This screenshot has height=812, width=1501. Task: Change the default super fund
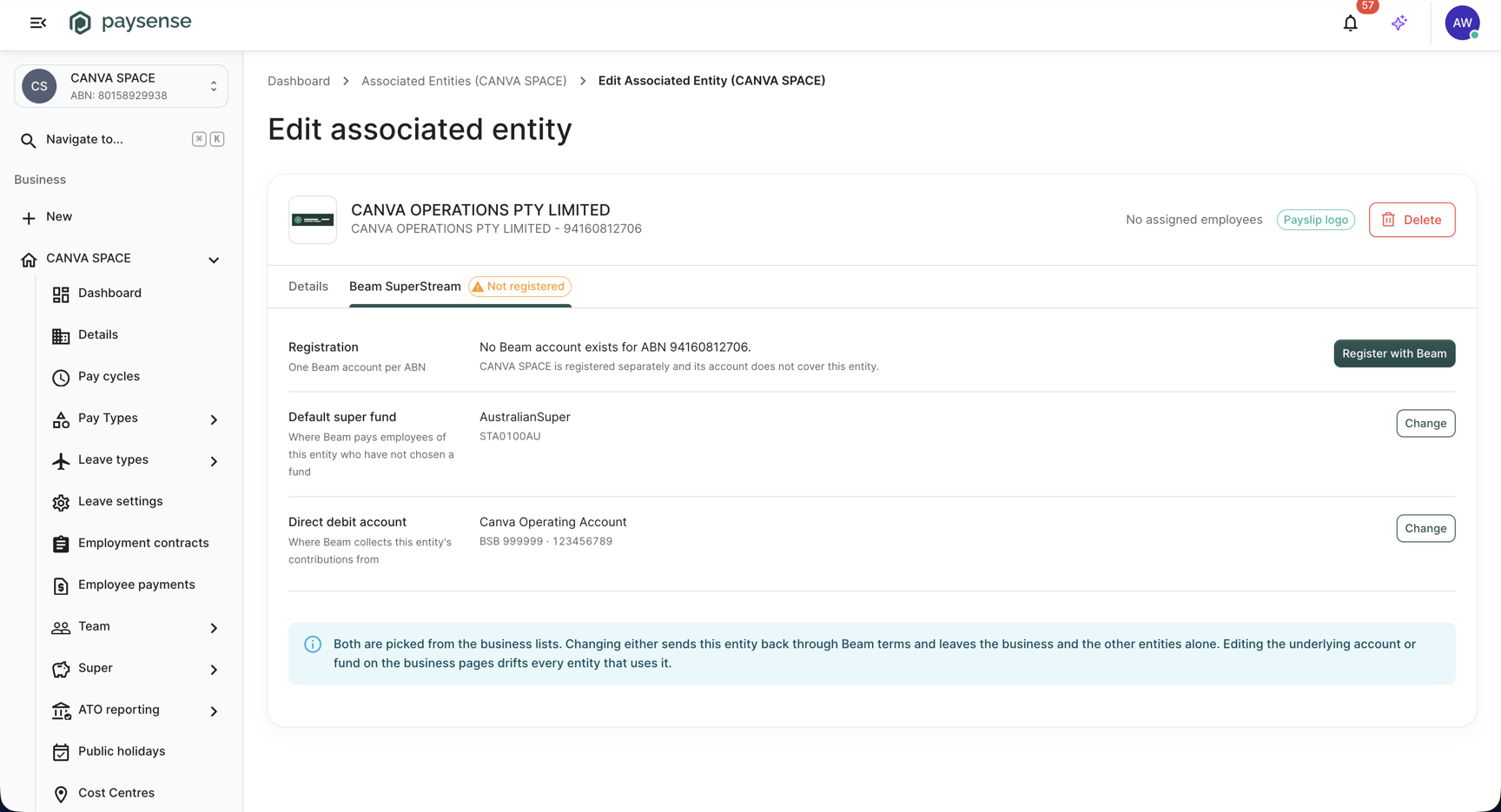coord(1425,424)
